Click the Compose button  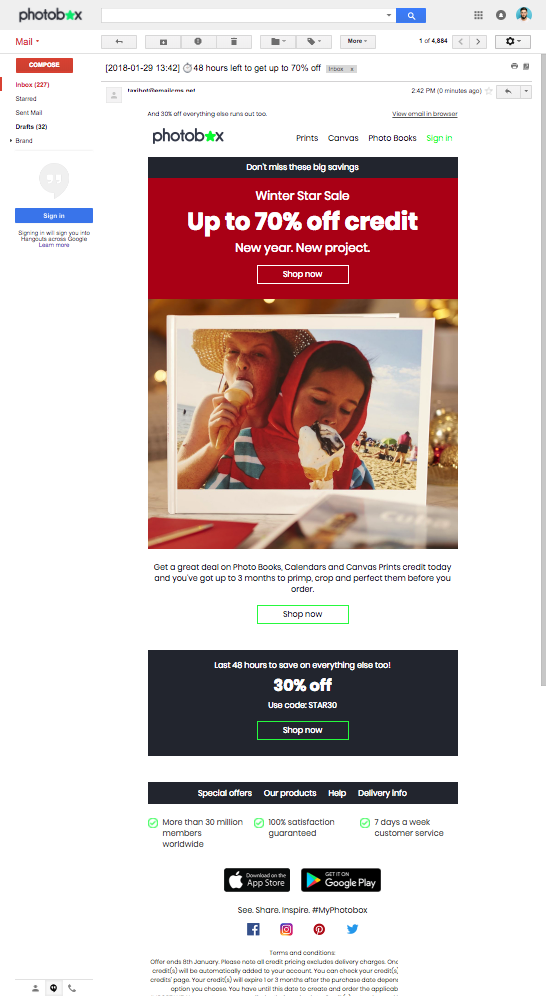click(44, 65)
